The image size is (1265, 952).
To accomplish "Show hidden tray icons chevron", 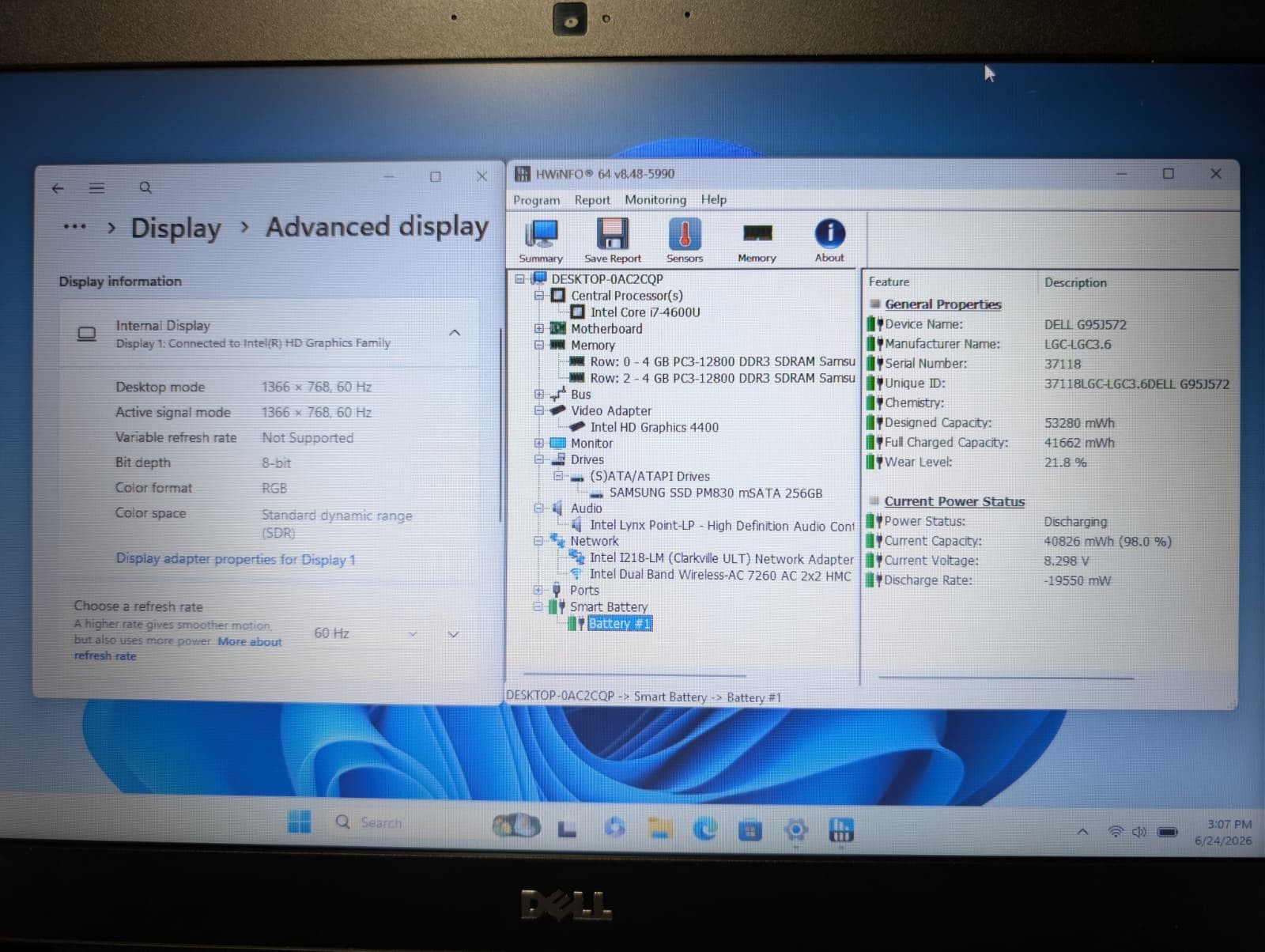I will tap(1083, 832).
